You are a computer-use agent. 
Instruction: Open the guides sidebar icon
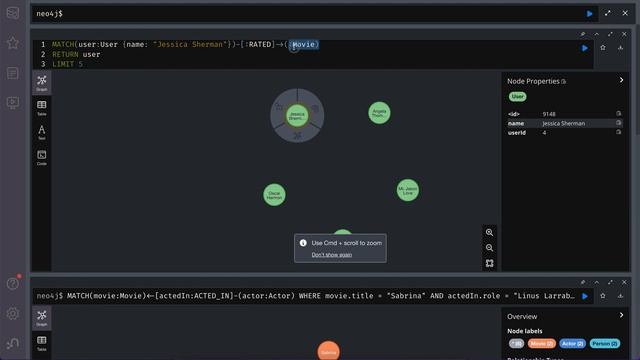[13, 102]
